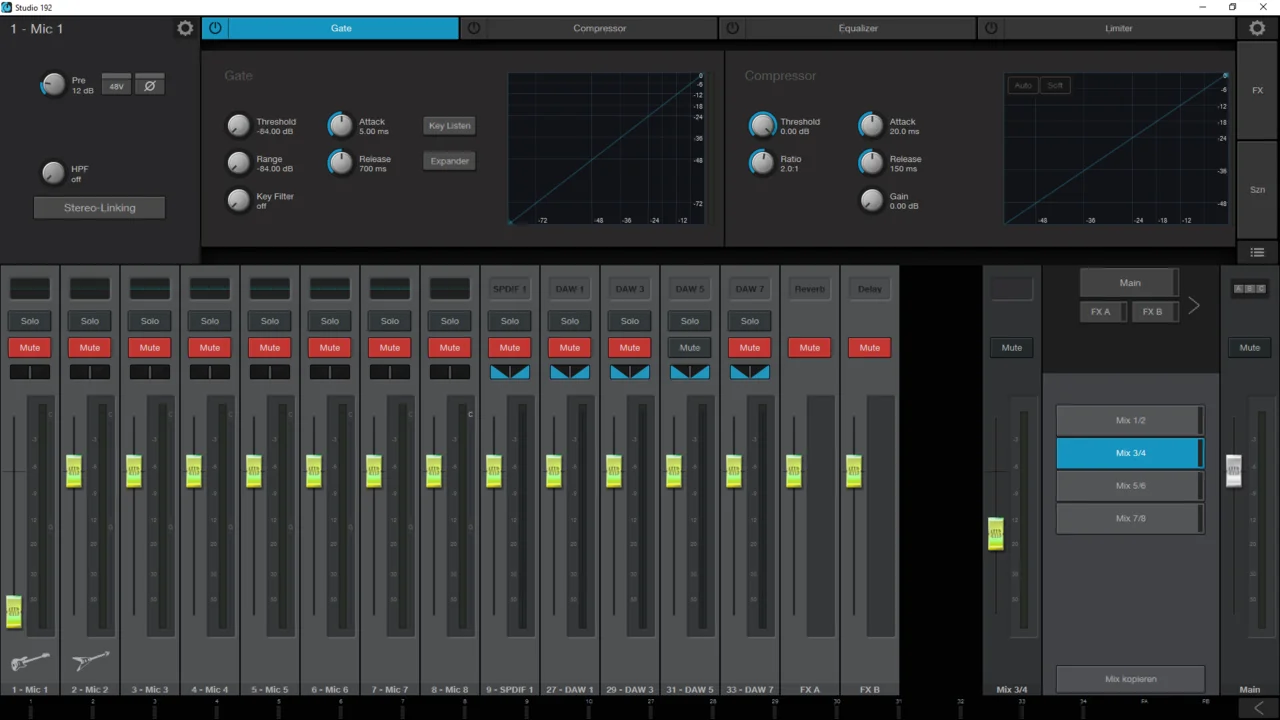
Task: Open channel settings gear next to Mic 1
Action: [185, 29]
